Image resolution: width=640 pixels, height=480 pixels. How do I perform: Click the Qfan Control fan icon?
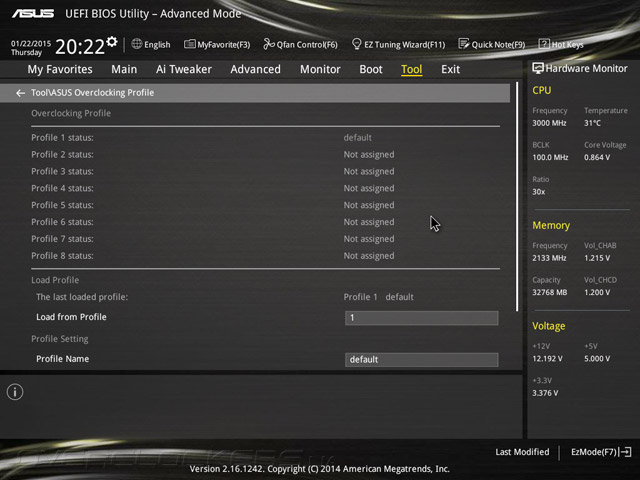269,44
